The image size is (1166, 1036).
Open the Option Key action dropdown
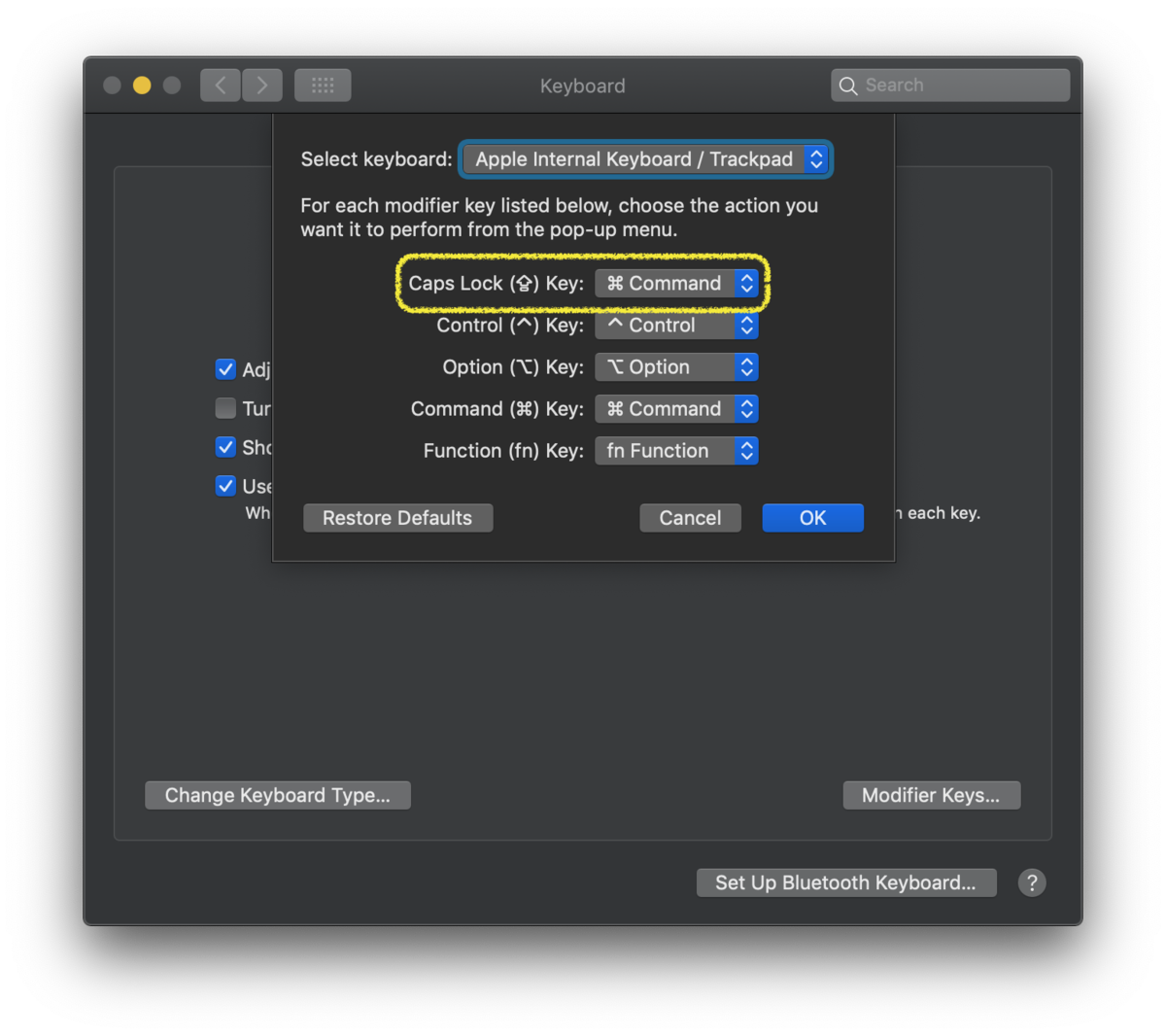tap(676, 366)
